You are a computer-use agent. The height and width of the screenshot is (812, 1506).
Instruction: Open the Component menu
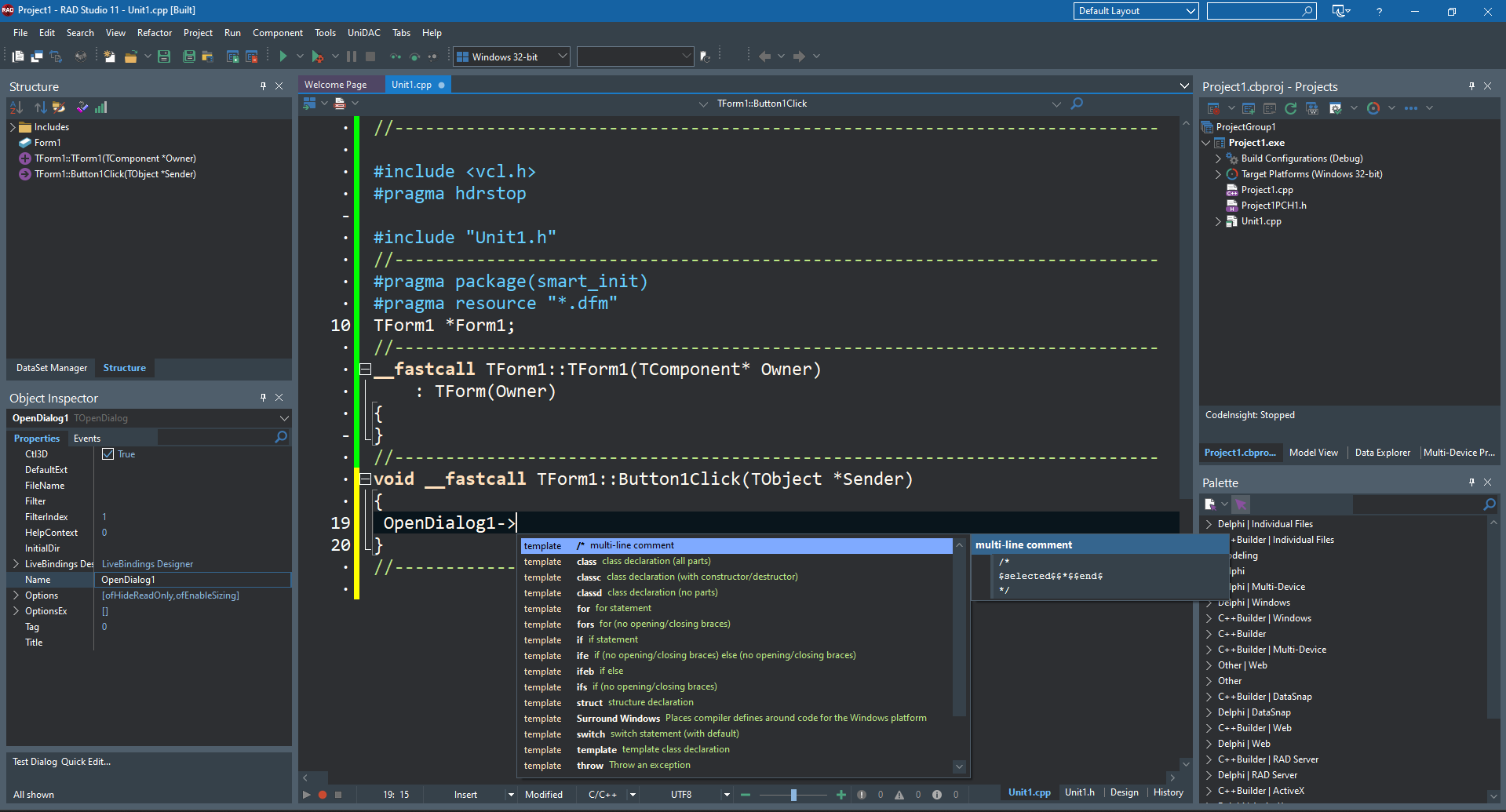click(278, 33)
